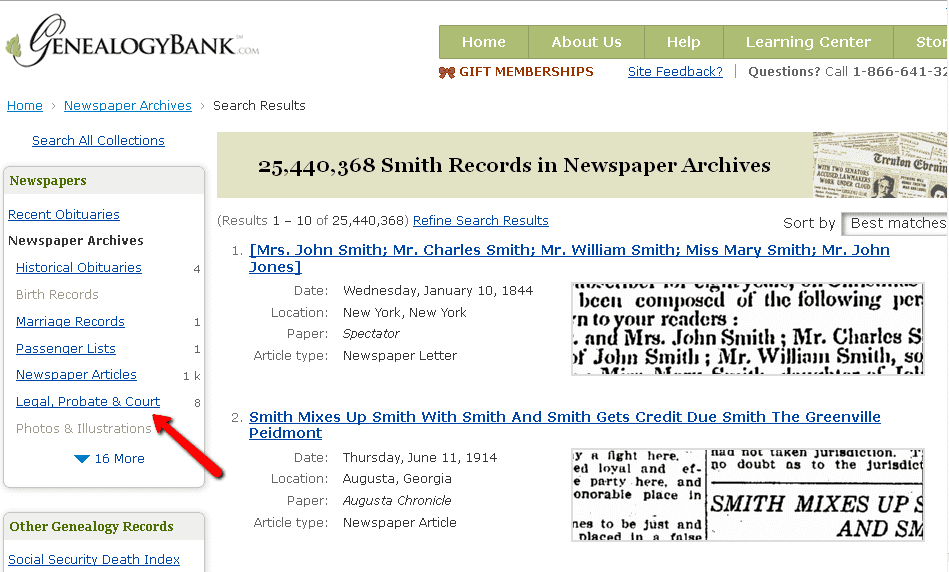
Task: Open the Mrs. John Smith result title
Action: click(569, 258)
